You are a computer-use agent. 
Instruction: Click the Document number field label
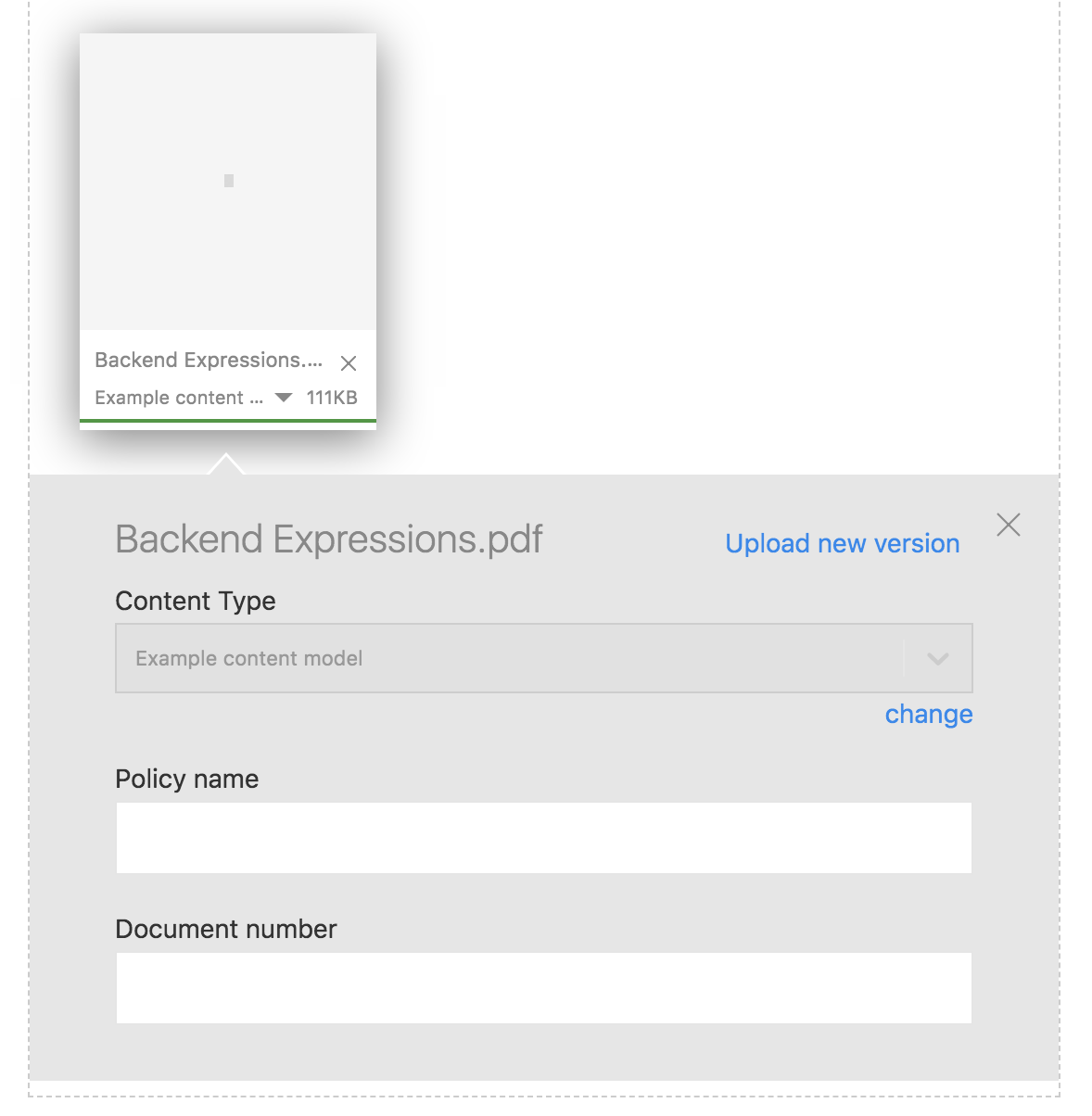coord(226,929)
